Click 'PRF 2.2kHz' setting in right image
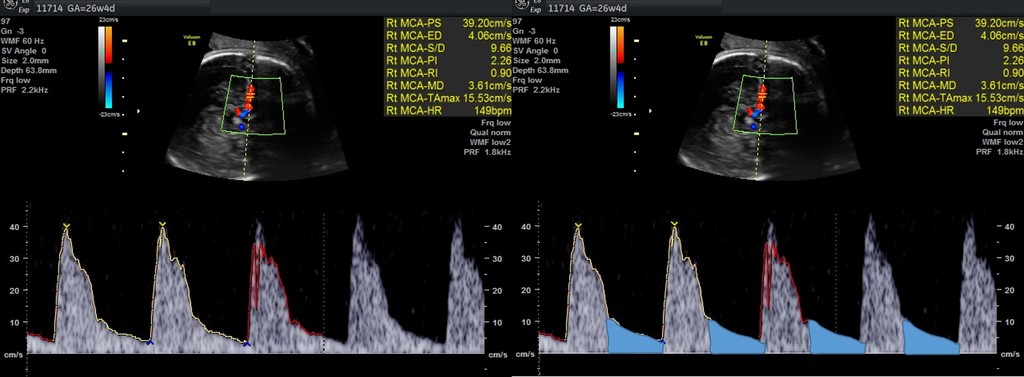 click(536, 90)
